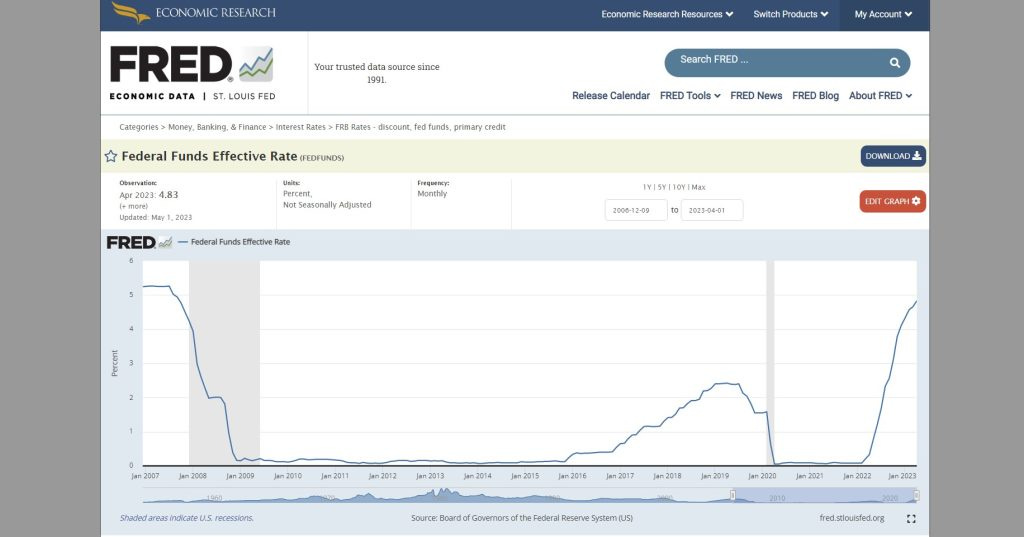1024x537 pixels.
Task: Click 'Shaded areas indicate U.S. recessions' text
Action: [x=186, y=518]
